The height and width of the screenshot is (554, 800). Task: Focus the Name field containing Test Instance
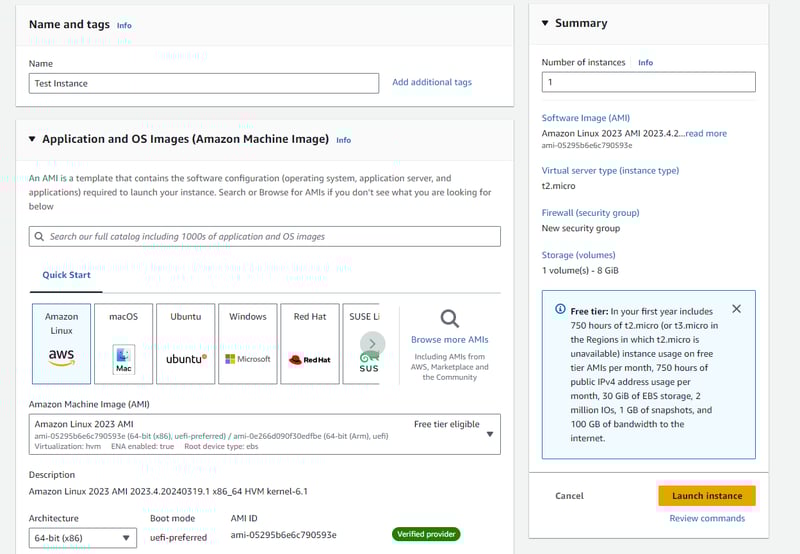pos(204,83)
